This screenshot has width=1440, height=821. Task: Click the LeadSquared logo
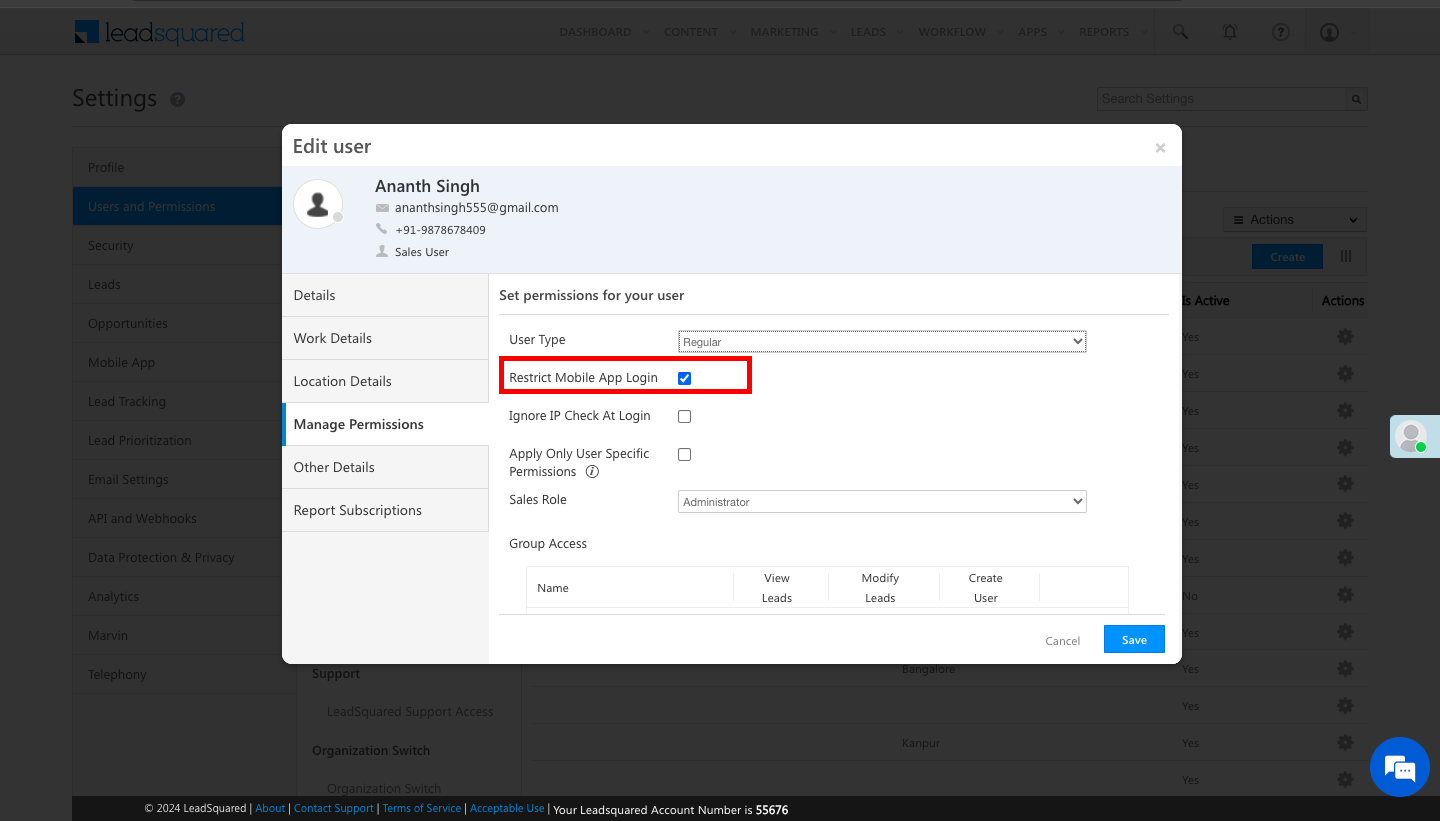[x=159, y=33]
